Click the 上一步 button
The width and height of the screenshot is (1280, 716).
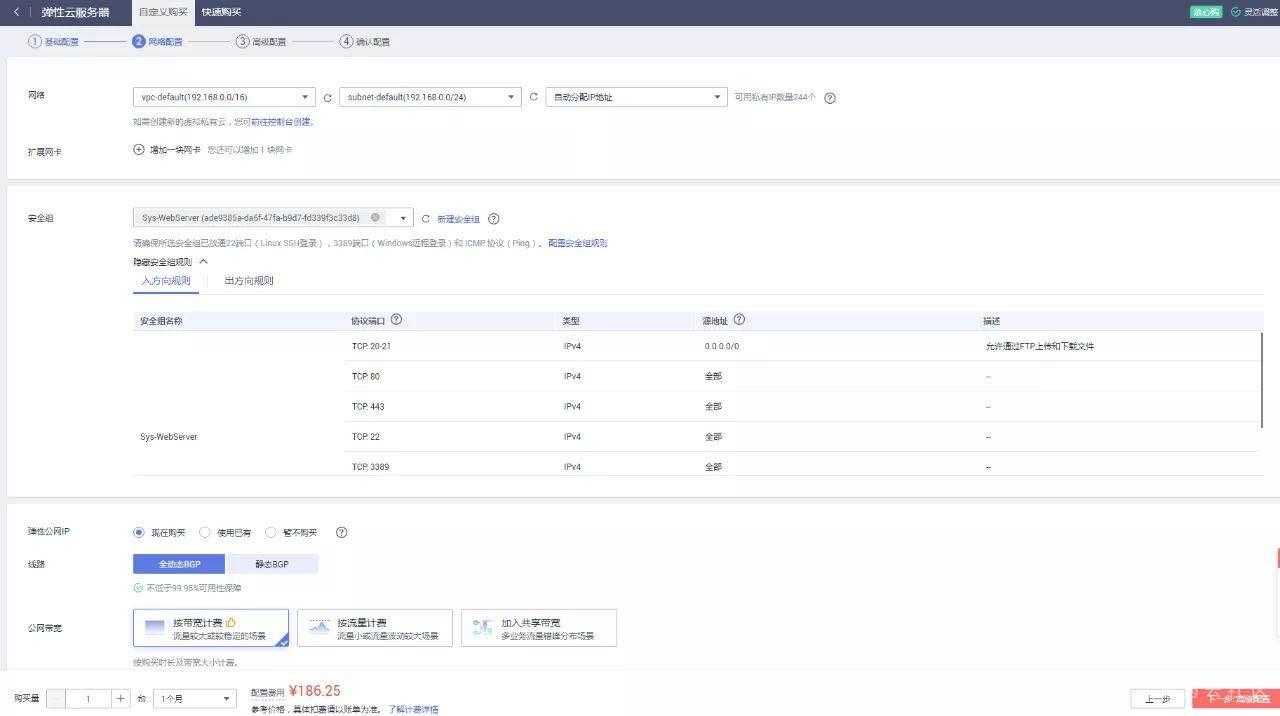(1158, 699)
